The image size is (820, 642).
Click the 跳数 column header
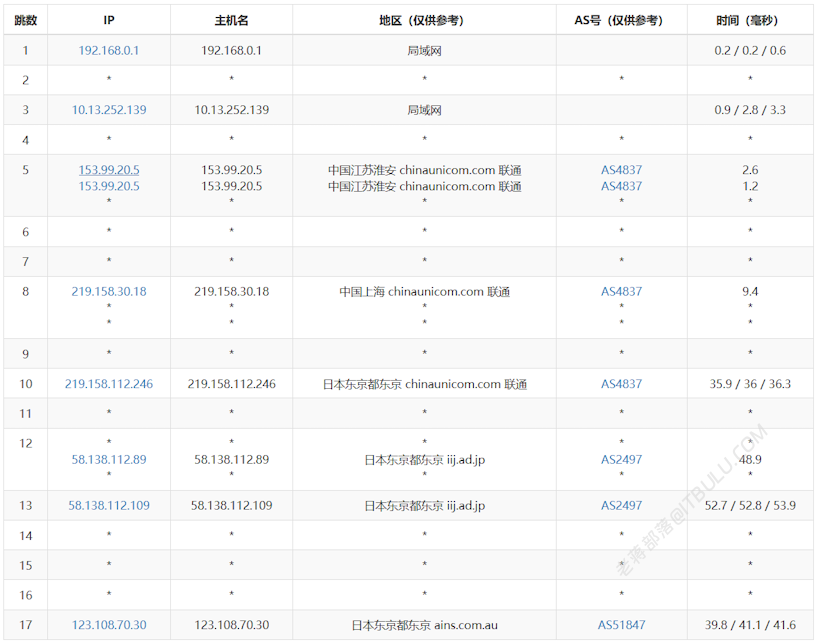pyautogui.click(x=26, y=20)
